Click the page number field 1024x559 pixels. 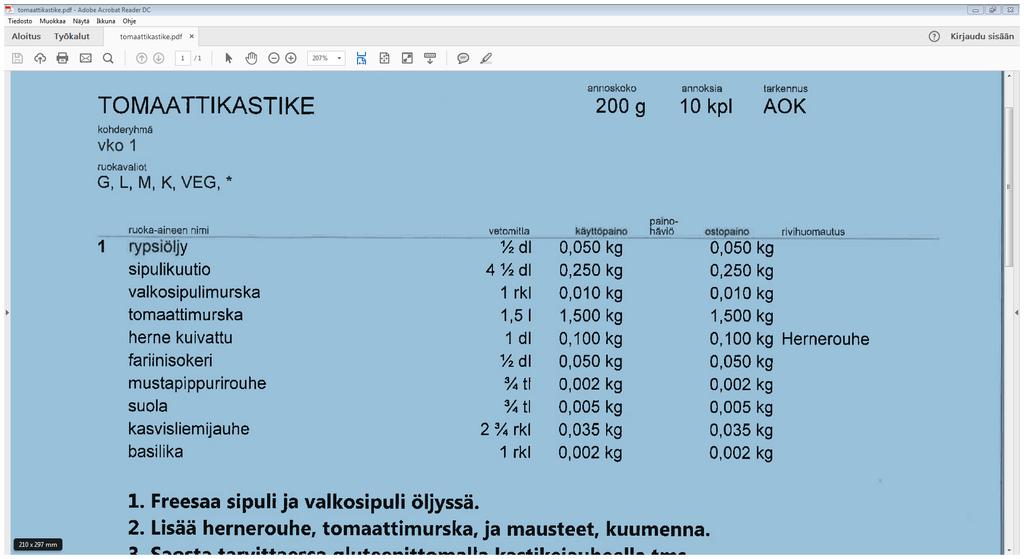[x=182, y=58]
